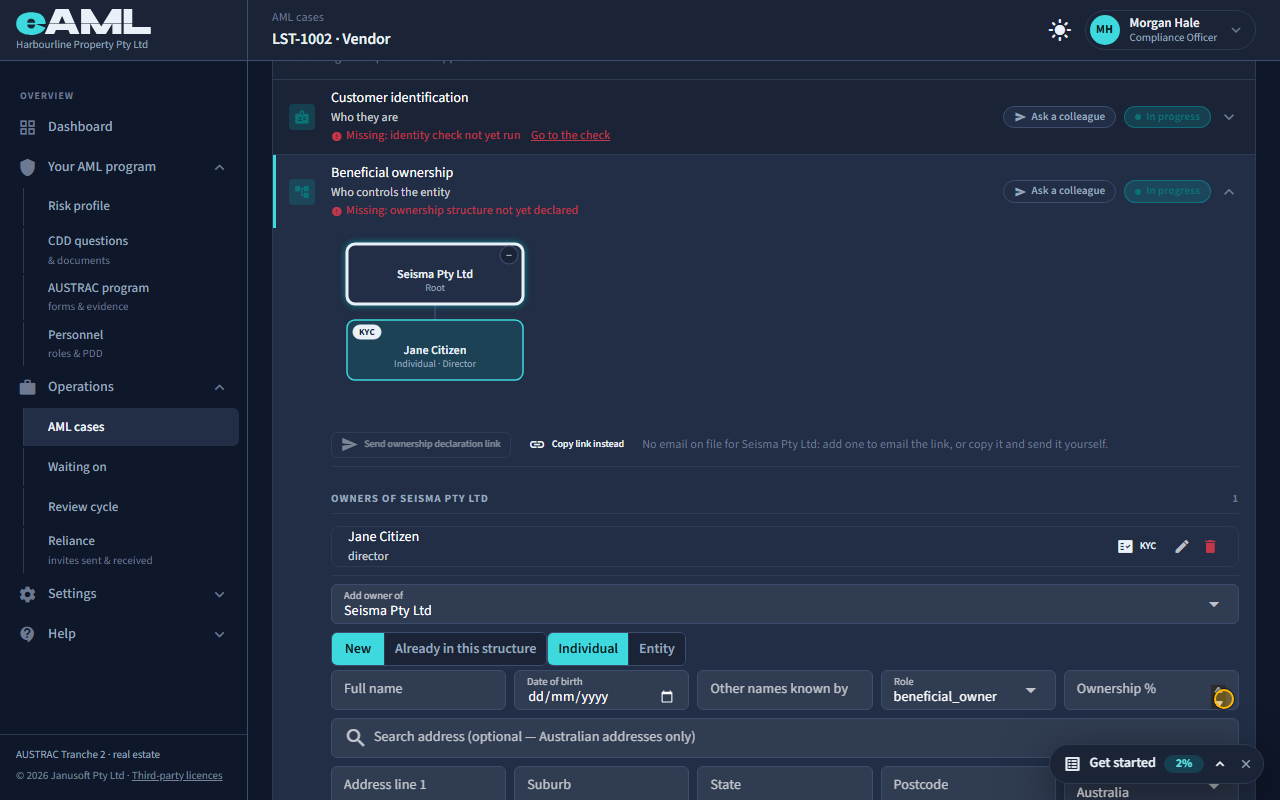The height and width of the screenshot is (800, 1280).
Task: Click the 2% Get started progress badge
Action: (x=1184, y=763)
